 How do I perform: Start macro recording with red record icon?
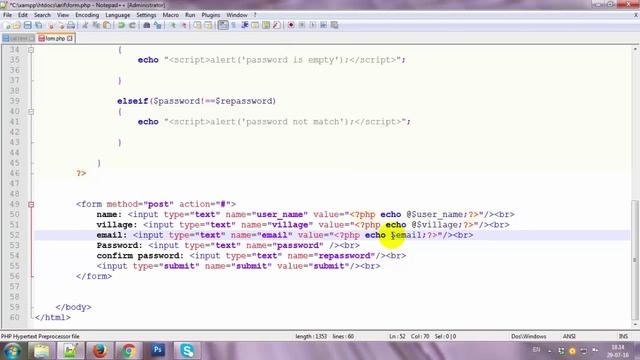tap(291, 25)
